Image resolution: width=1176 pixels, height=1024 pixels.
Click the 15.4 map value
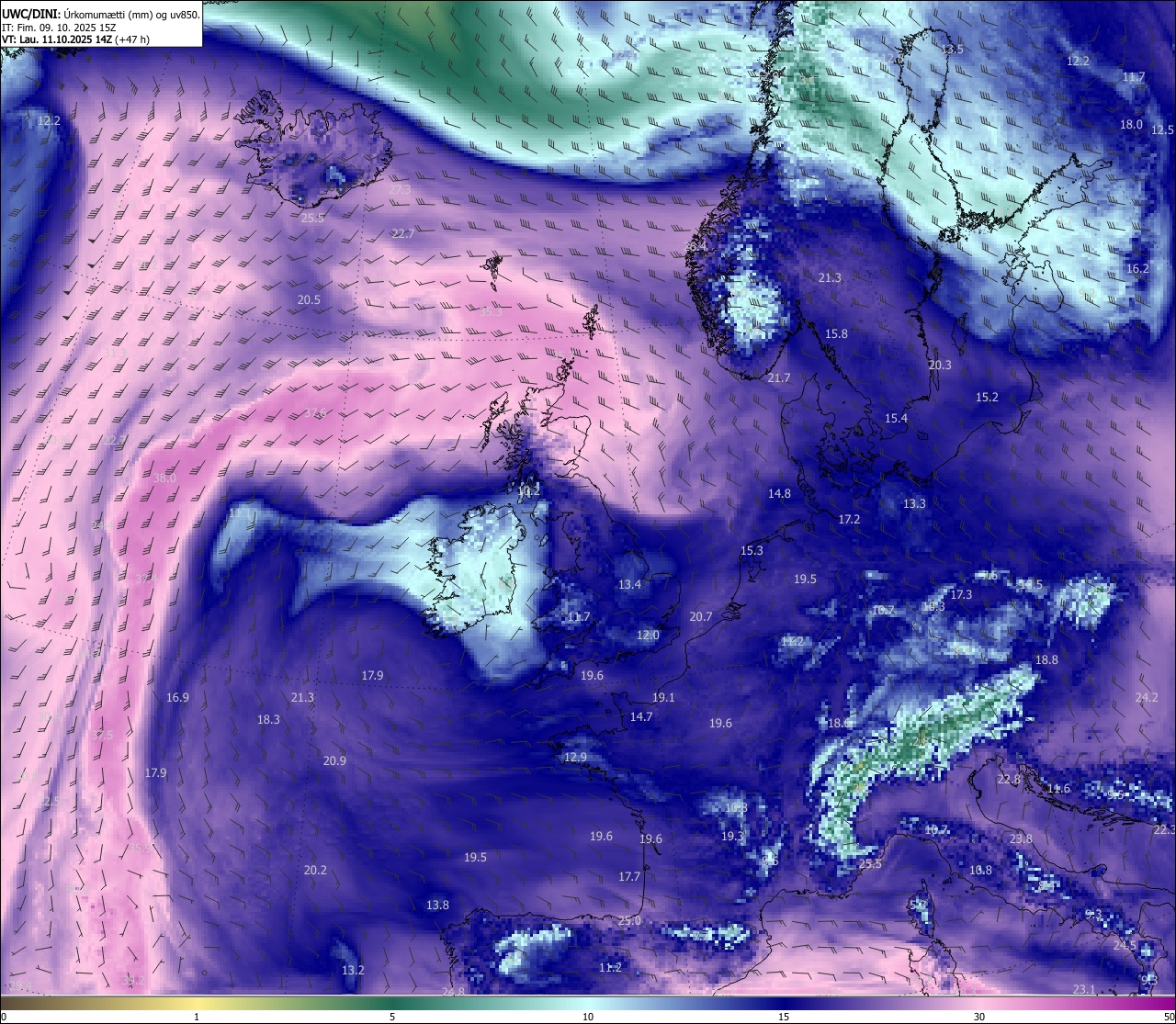point(896,419)
